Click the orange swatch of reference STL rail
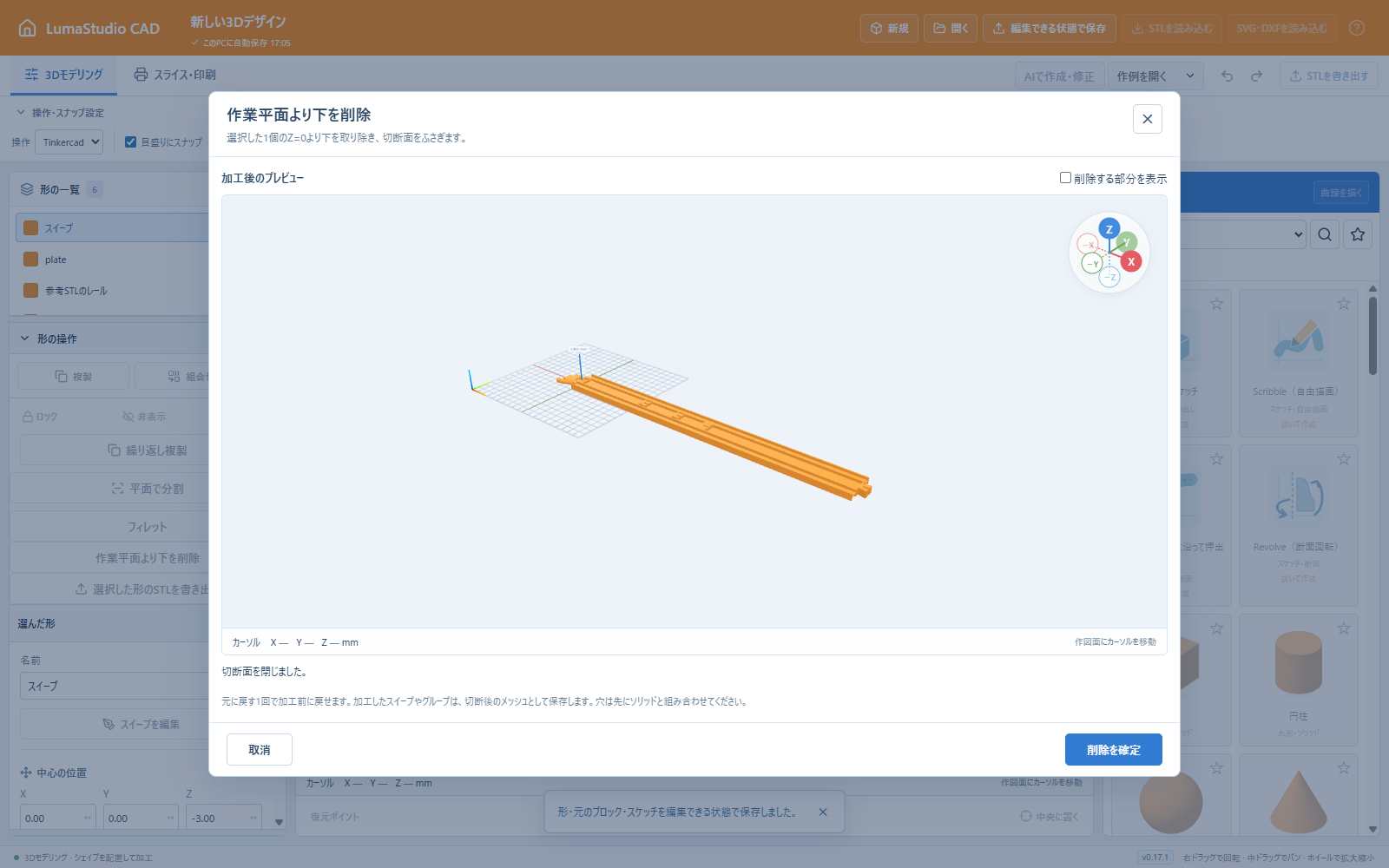This screenshot has height=868, width=1389. click(x=31, y=291)
